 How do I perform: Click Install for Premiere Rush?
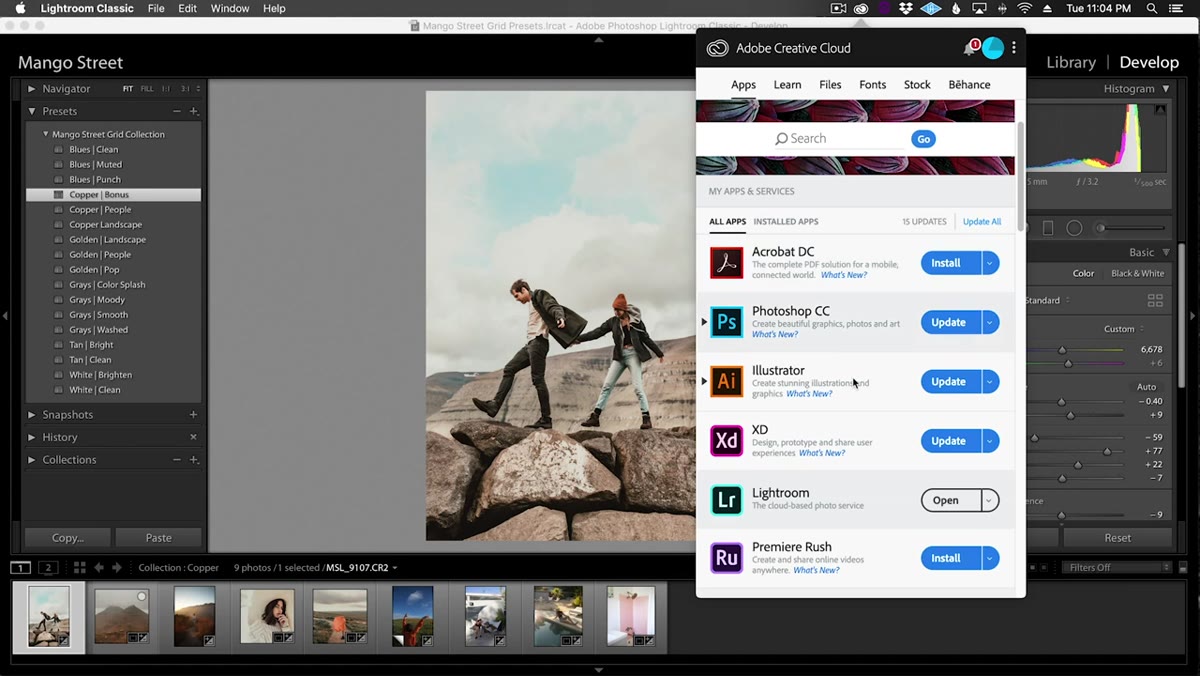pos(946,558)
